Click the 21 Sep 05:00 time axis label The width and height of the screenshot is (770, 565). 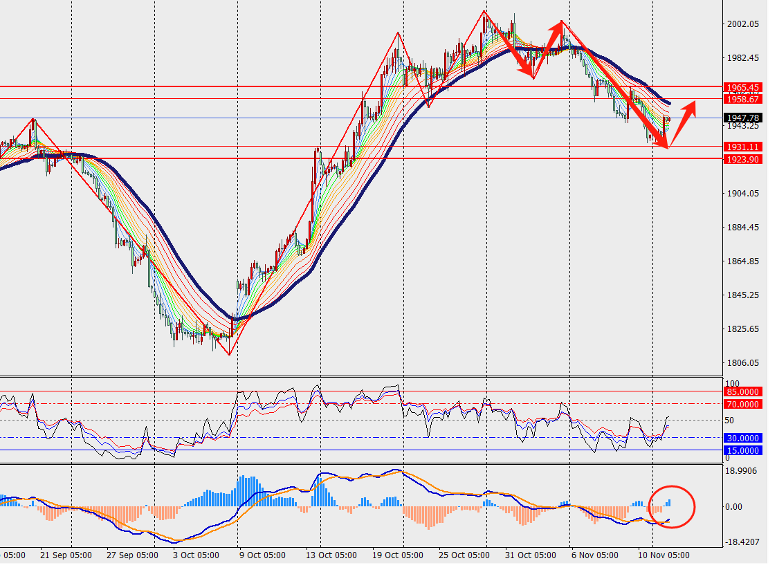[66, 555]
